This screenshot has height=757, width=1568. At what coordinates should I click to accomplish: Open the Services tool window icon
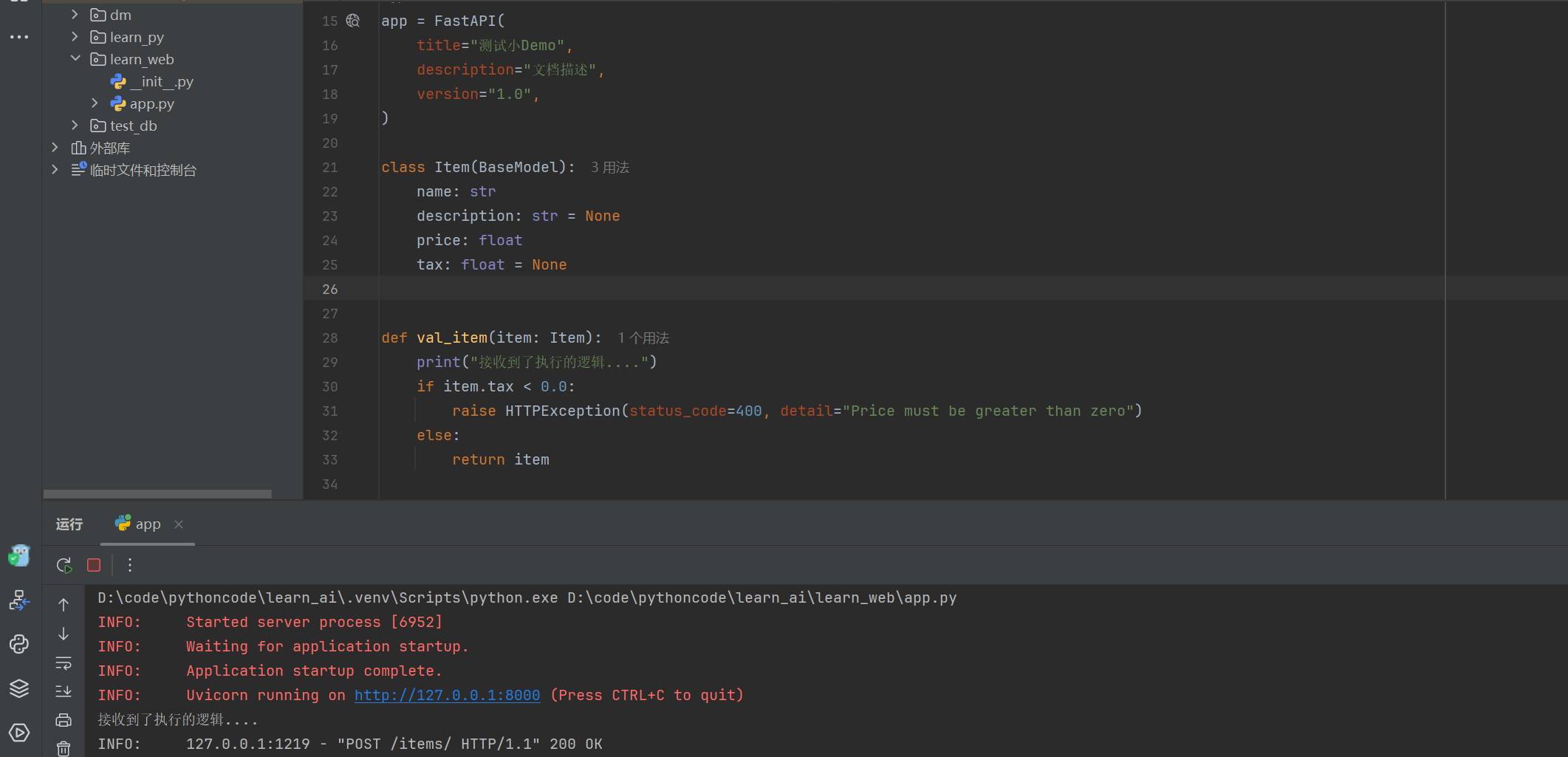[19, 733]
